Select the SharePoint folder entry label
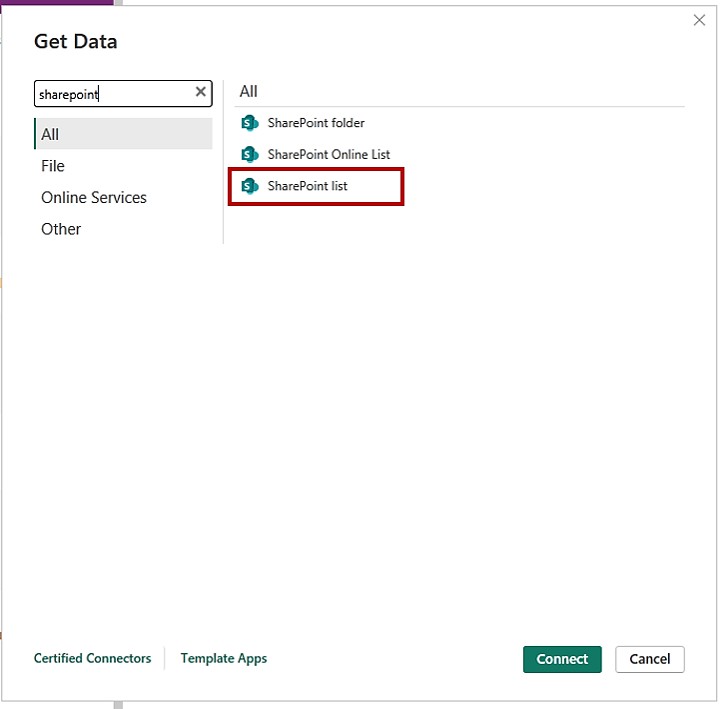This screenshot has width=720, height=709. coord(316,123)
